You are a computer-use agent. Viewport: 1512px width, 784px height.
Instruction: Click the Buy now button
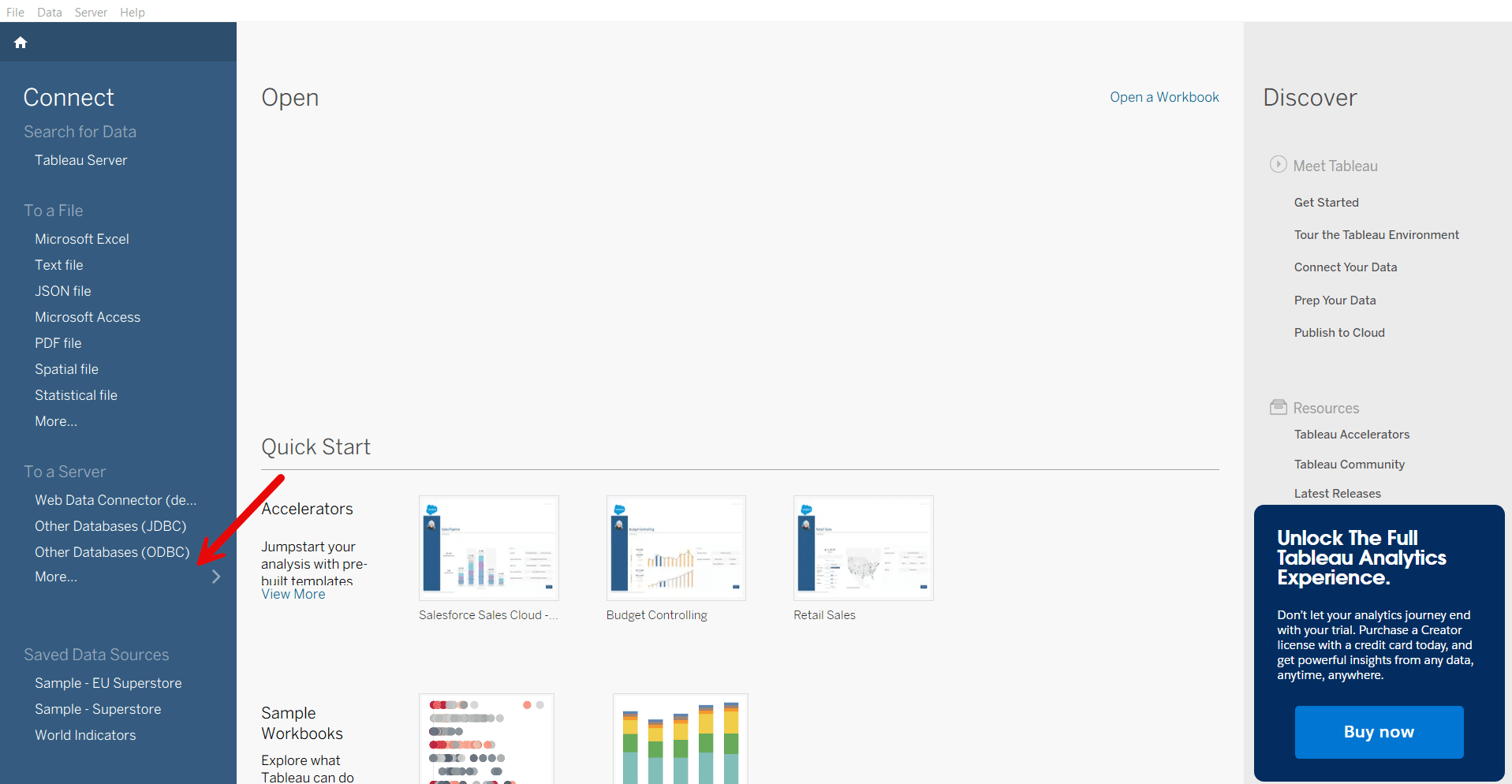tap(1378, 732)
